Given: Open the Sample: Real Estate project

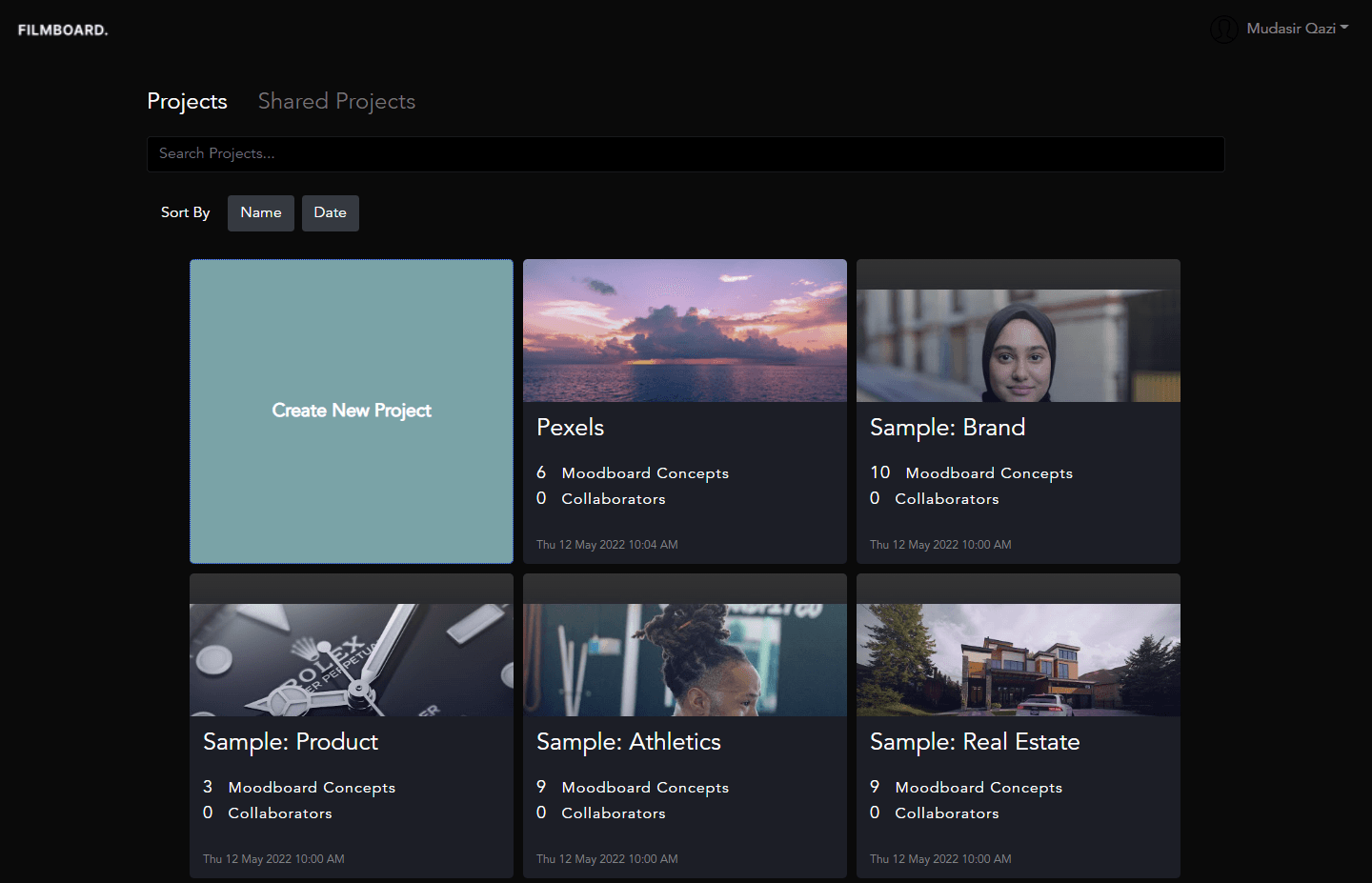Looking at the screenshot, I should pos(975,741).
